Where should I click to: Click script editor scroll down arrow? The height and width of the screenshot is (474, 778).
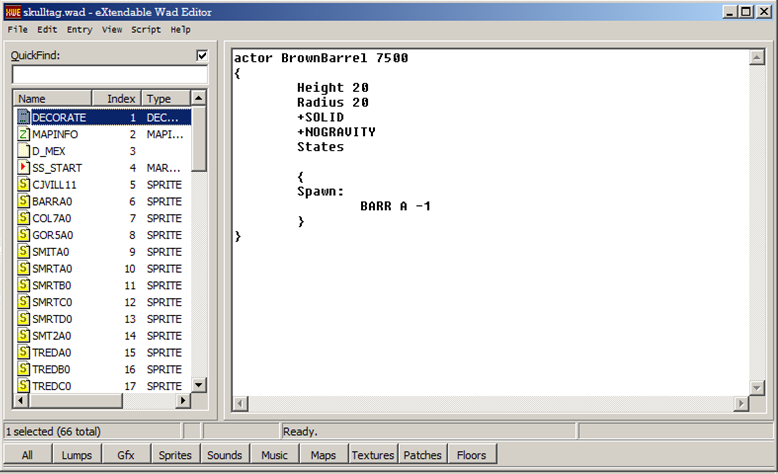757,388
